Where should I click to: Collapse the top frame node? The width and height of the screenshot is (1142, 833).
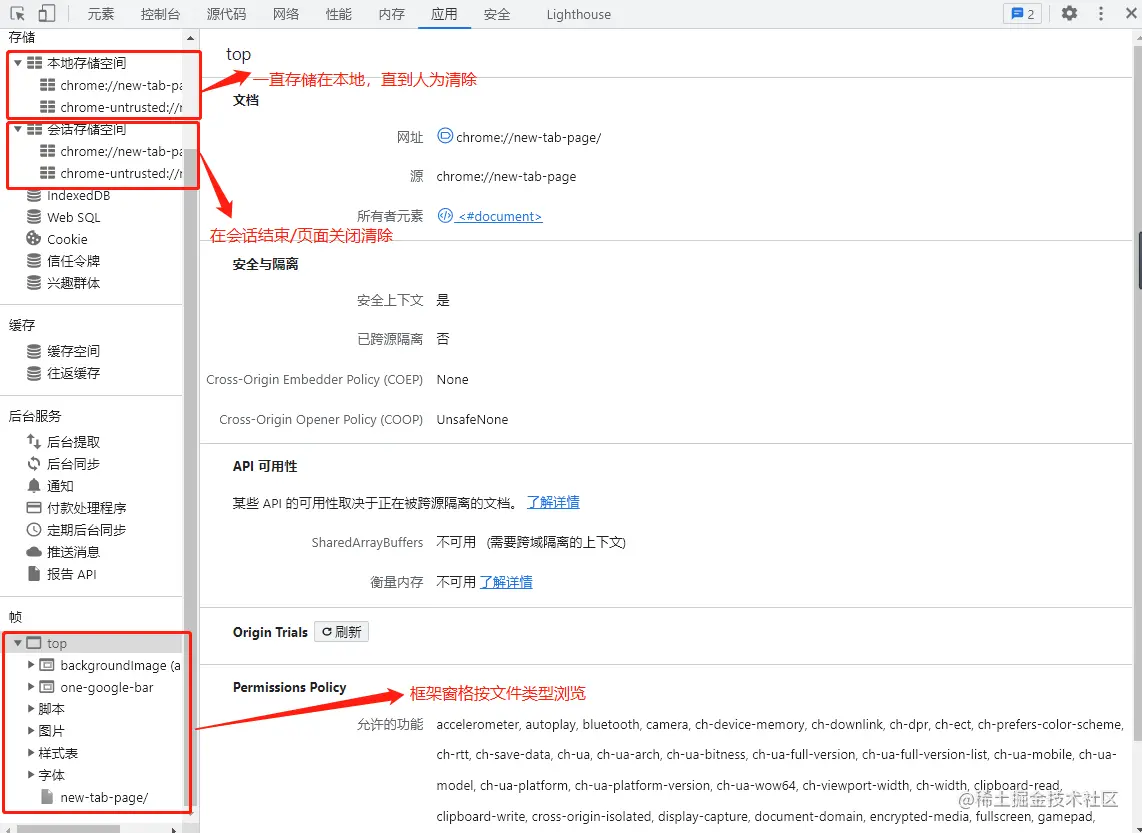coord(17,643)
